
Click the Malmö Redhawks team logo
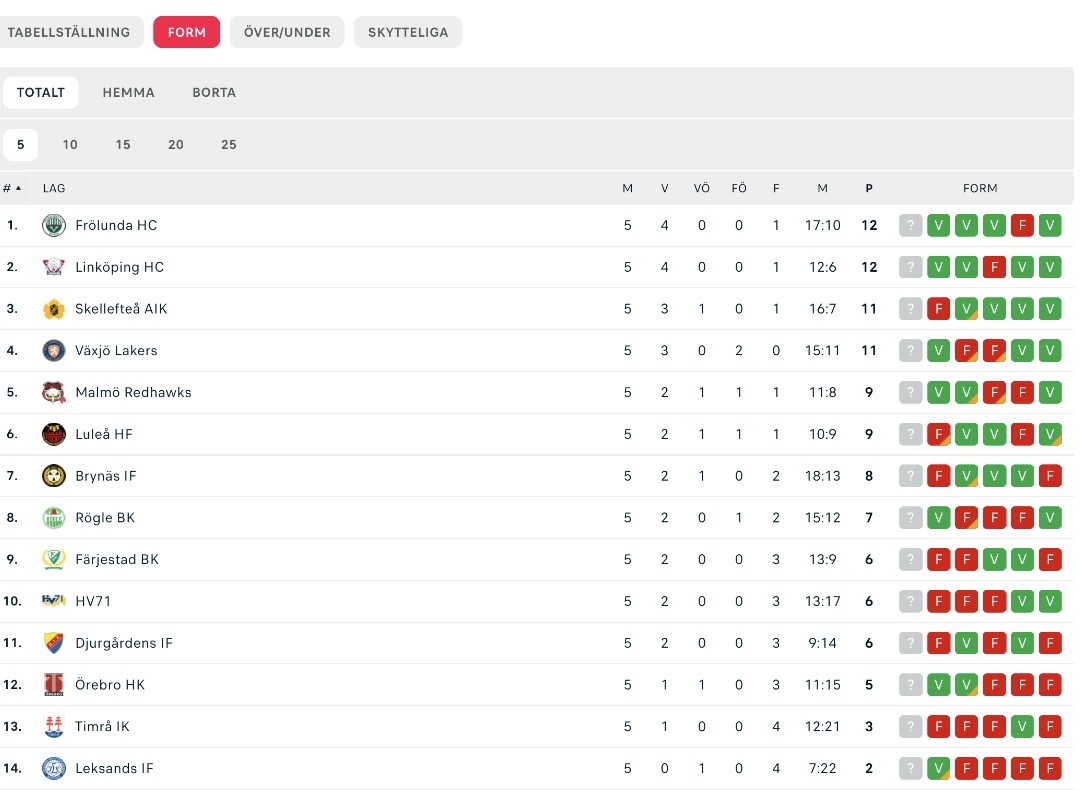[54, 393]
